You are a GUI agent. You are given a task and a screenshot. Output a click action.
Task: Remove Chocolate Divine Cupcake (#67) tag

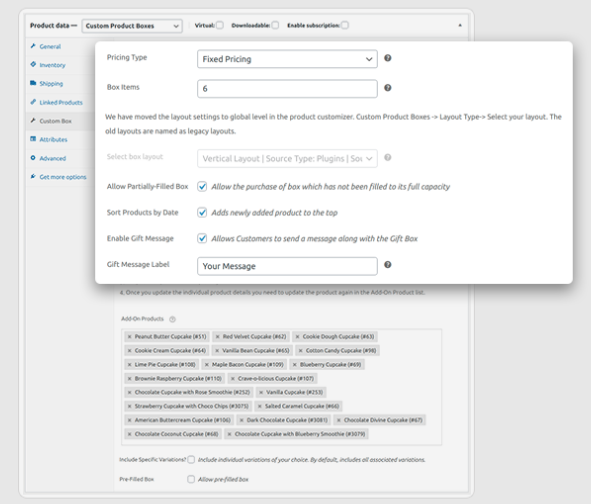coord(338,420)
